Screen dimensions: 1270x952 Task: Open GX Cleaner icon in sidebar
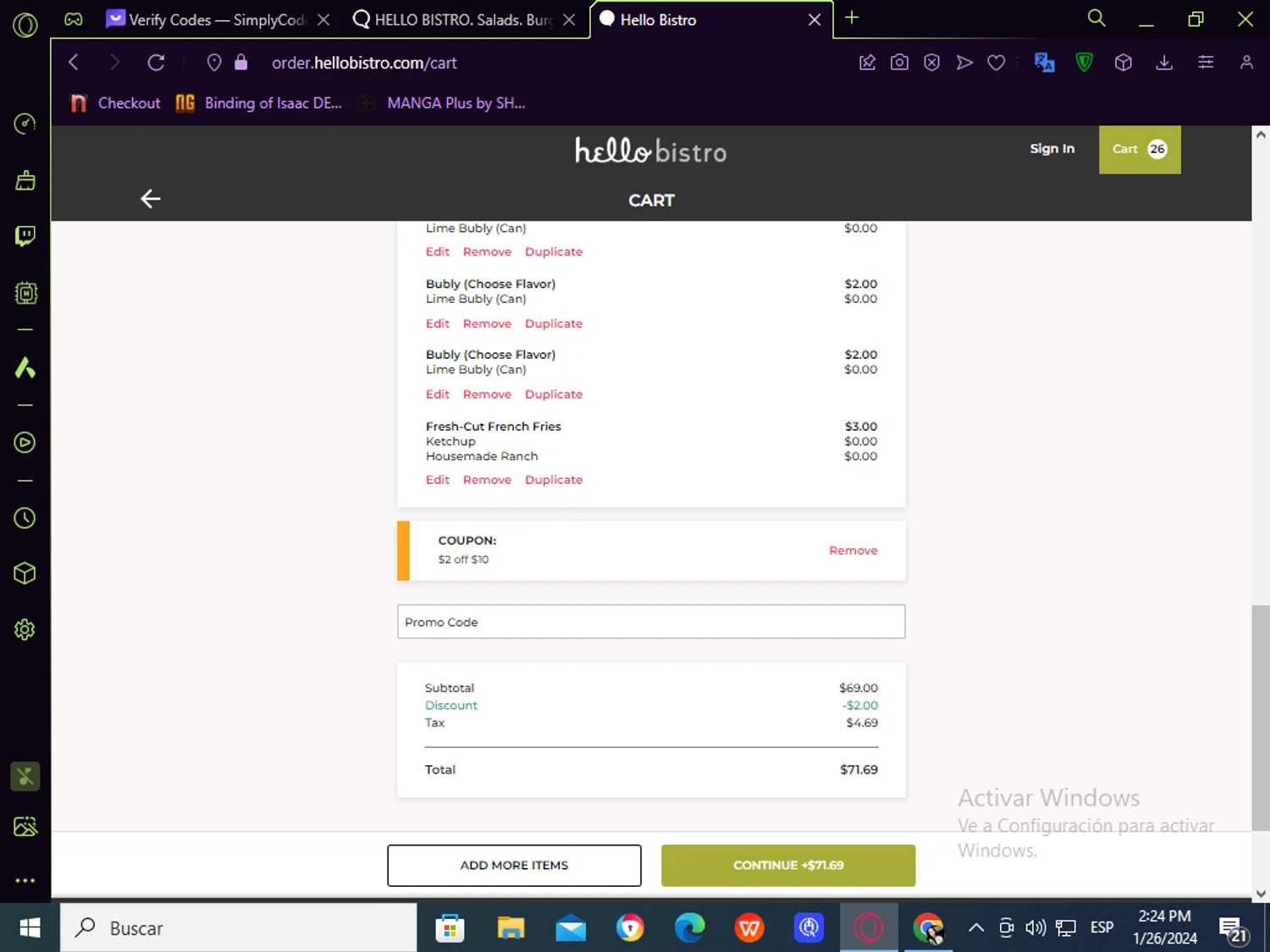point(25,180)
